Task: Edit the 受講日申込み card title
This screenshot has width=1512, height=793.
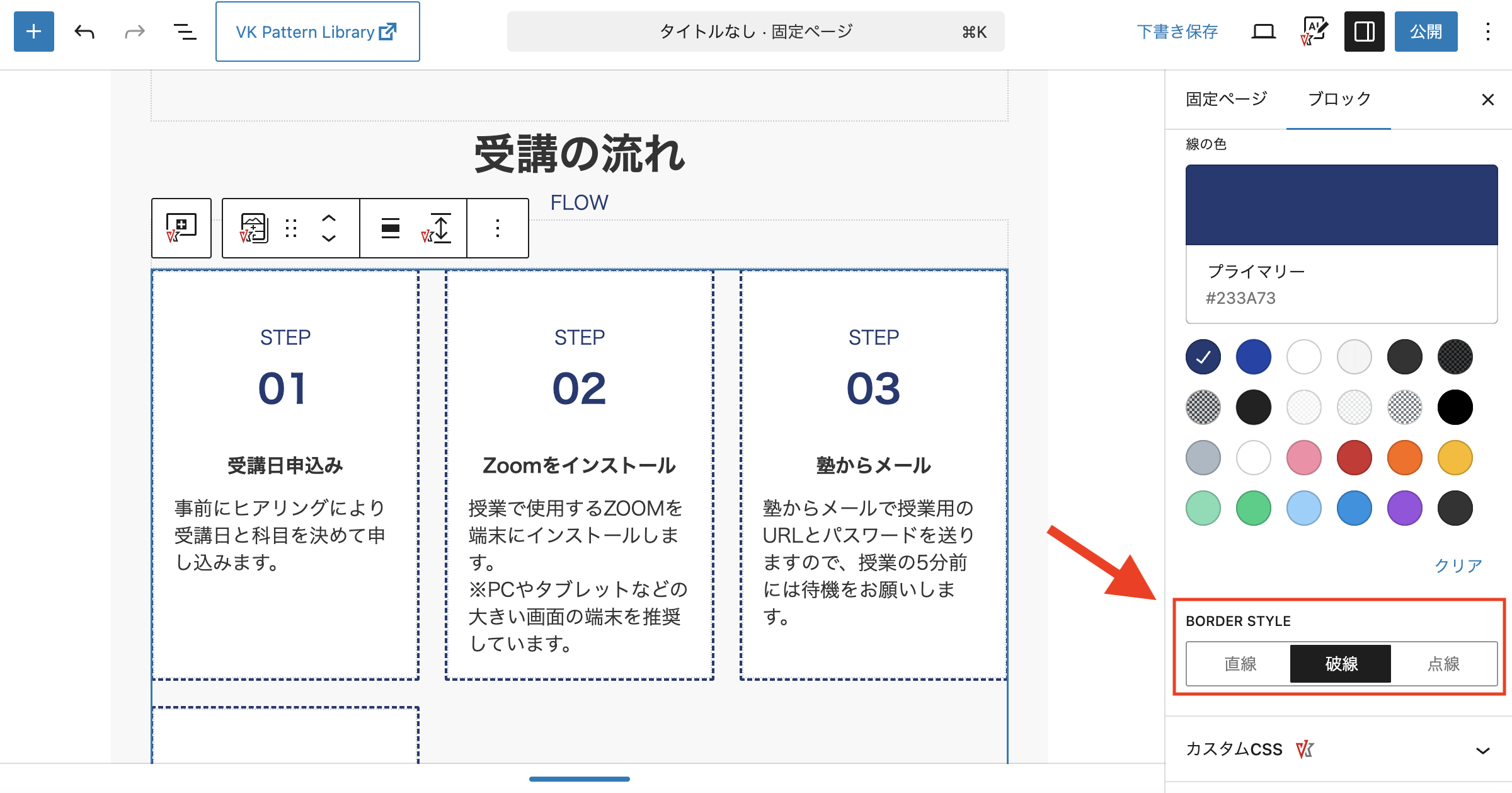Action: [285, 466]
